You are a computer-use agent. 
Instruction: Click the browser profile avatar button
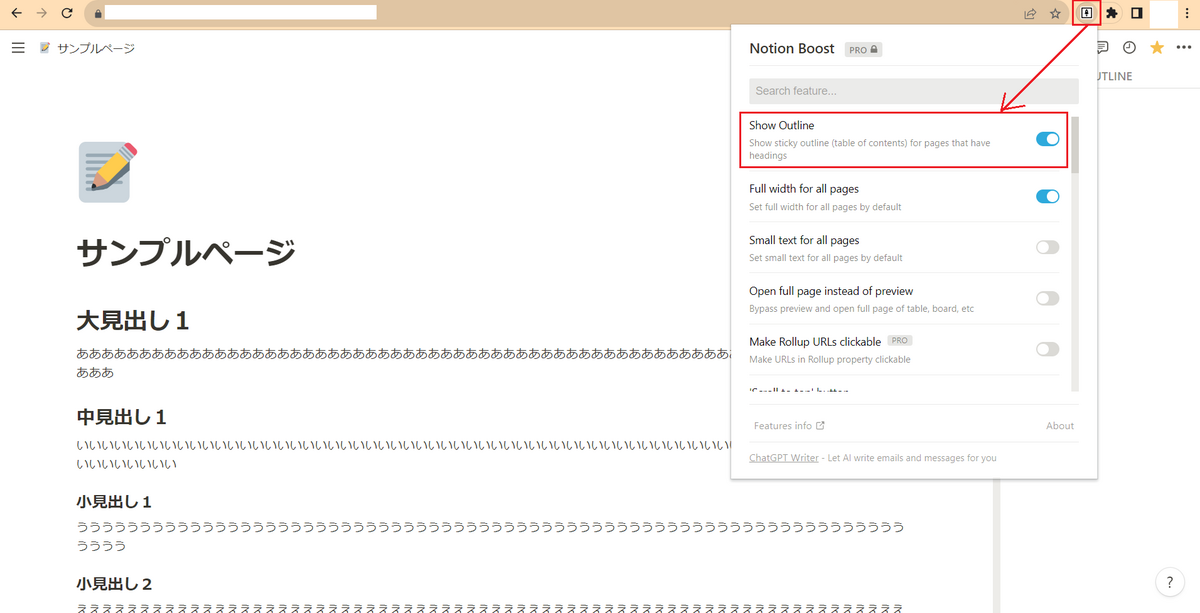click(x=1163, y=14)
